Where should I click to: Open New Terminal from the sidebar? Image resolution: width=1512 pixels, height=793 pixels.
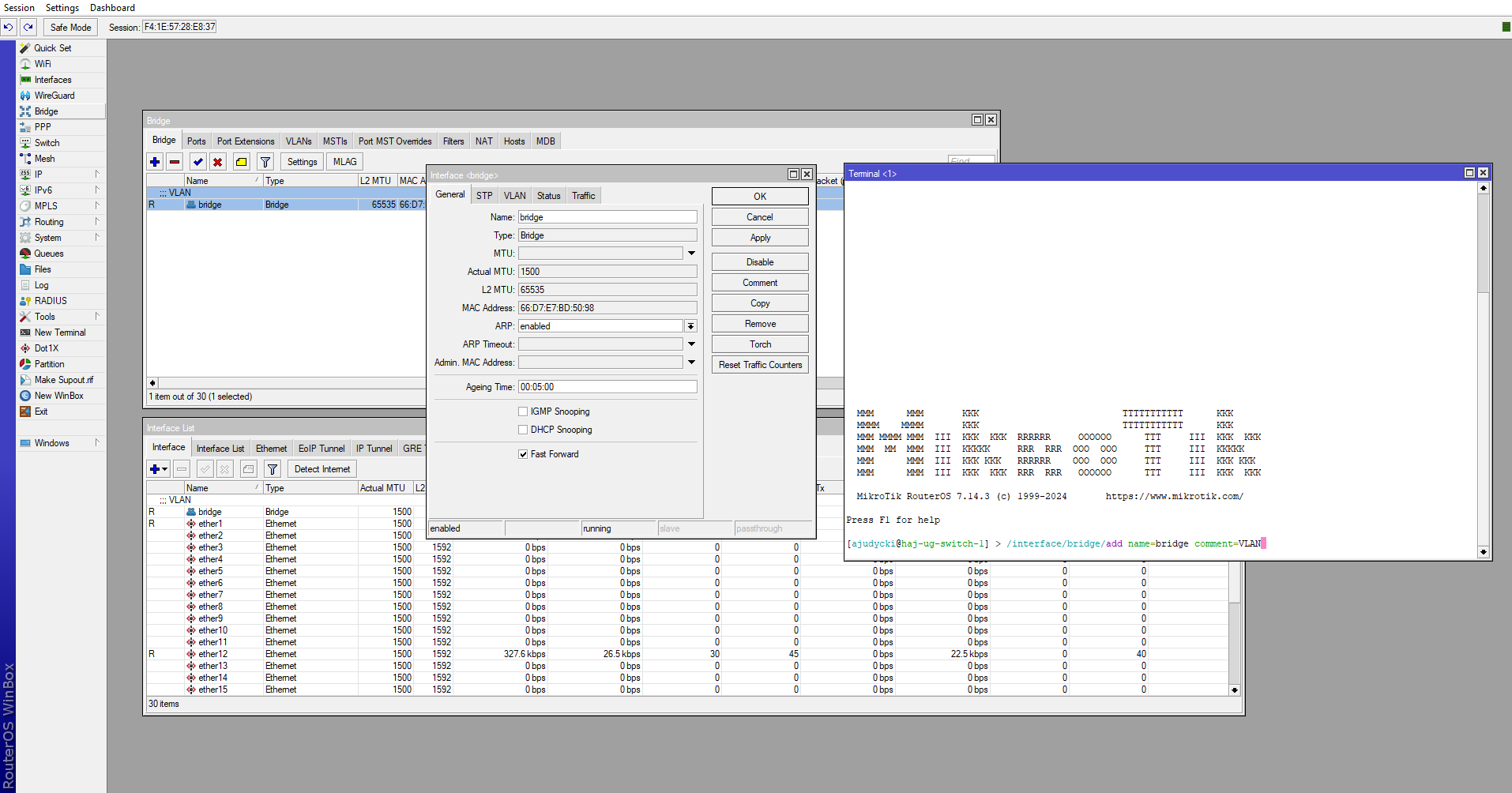point(59,333)
